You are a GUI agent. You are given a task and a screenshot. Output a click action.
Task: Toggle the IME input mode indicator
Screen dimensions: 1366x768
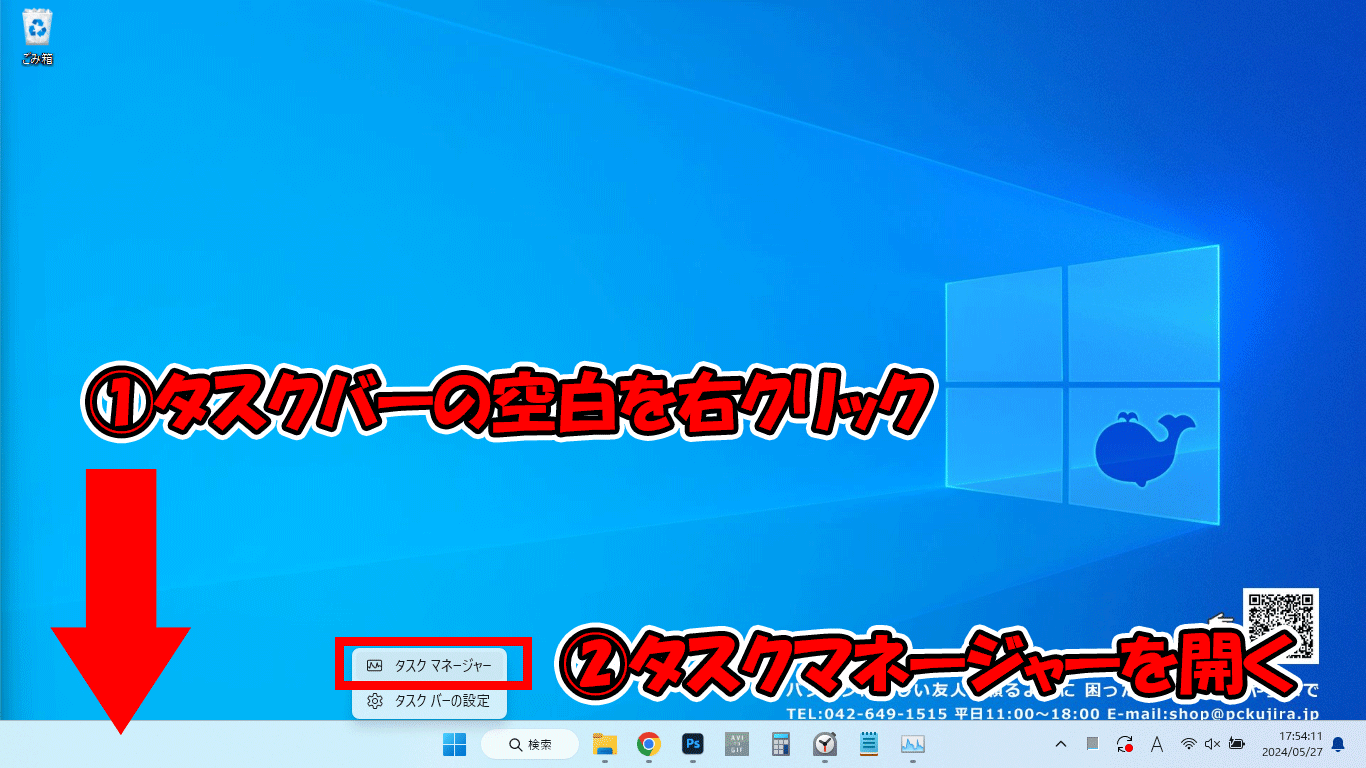point(1157,744)
